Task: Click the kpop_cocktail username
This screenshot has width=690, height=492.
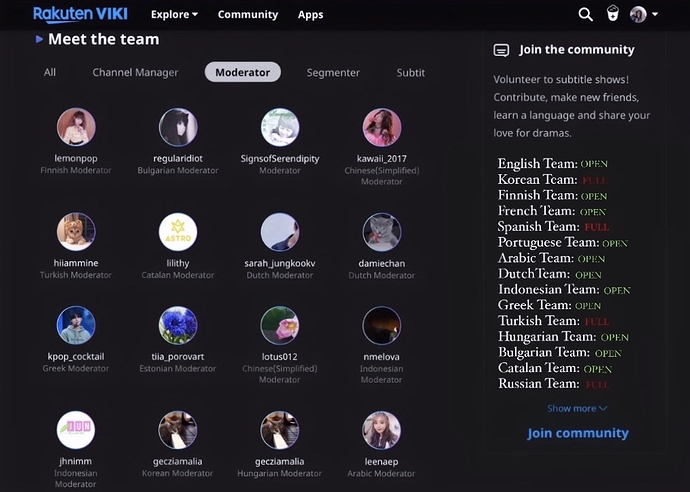Action: pyautogui.click(x=76, y=356)
